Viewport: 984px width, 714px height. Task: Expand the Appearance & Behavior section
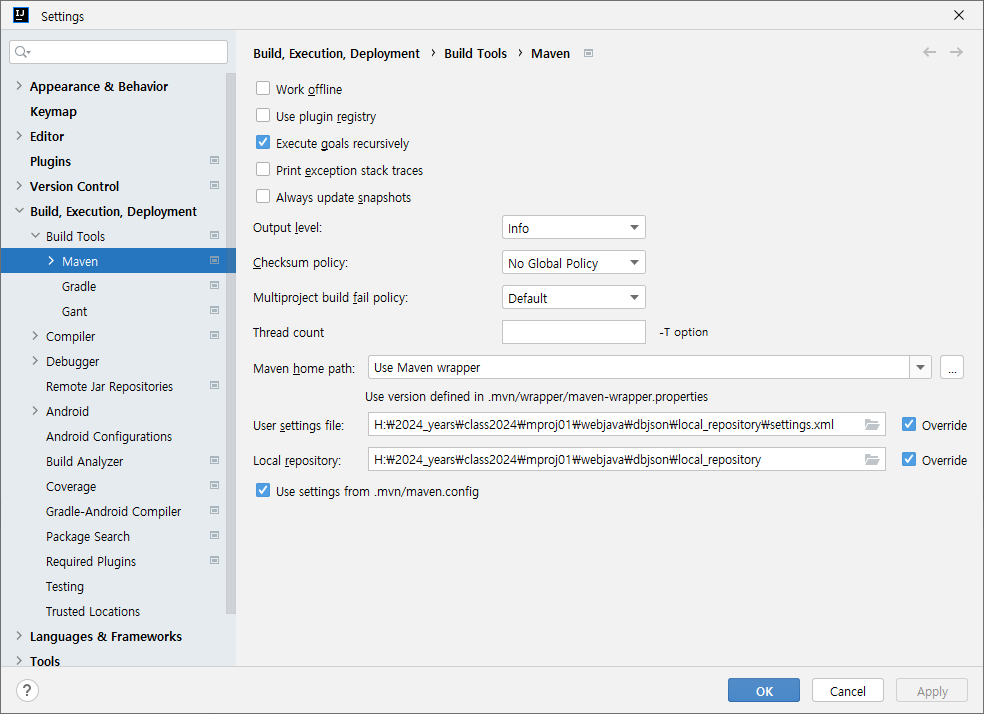19,86
